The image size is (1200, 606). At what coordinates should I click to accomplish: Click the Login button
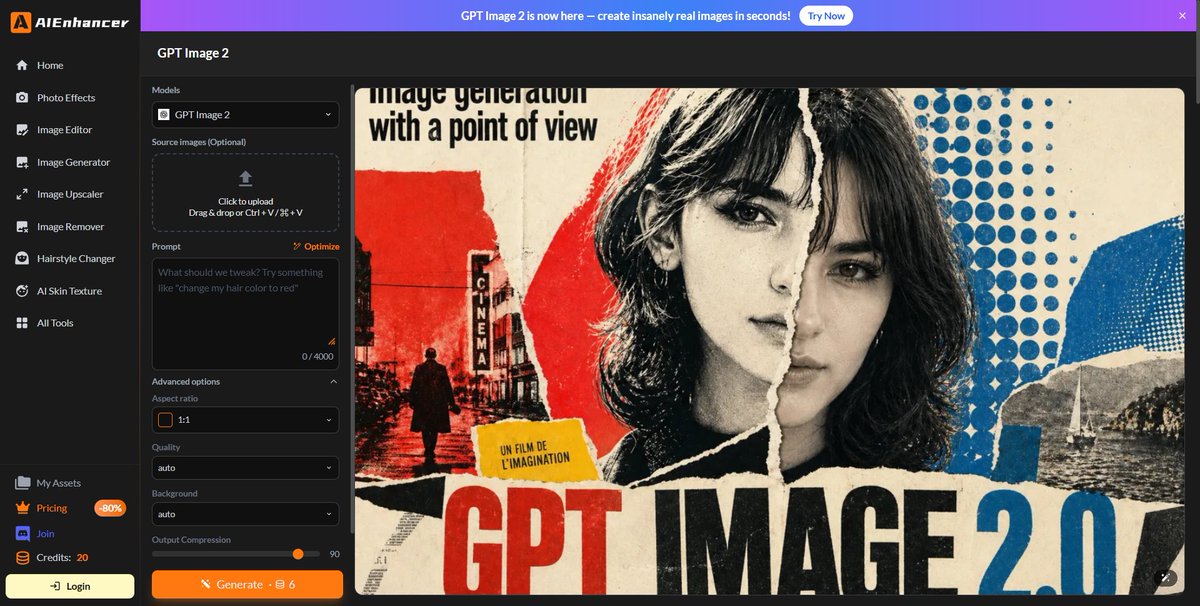pos(70,586)
